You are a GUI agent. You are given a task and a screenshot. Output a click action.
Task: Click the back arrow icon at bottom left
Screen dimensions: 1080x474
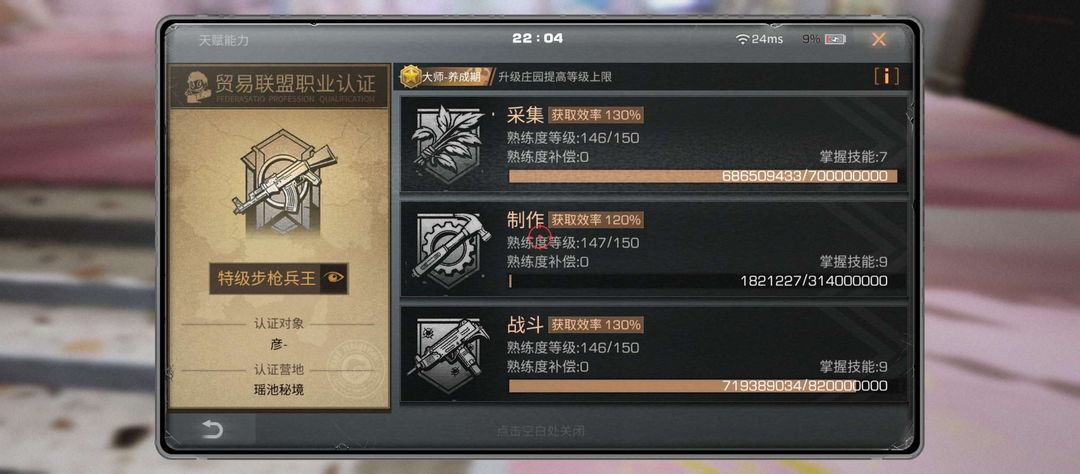pos(212,431)
